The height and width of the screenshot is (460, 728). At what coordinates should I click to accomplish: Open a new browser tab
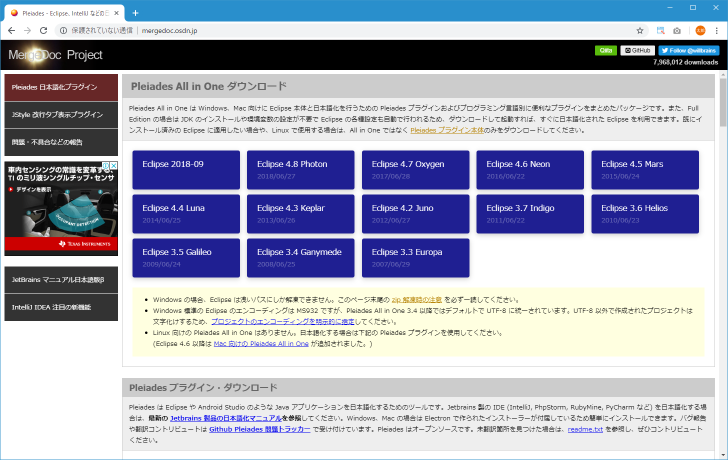coord(135,13)
